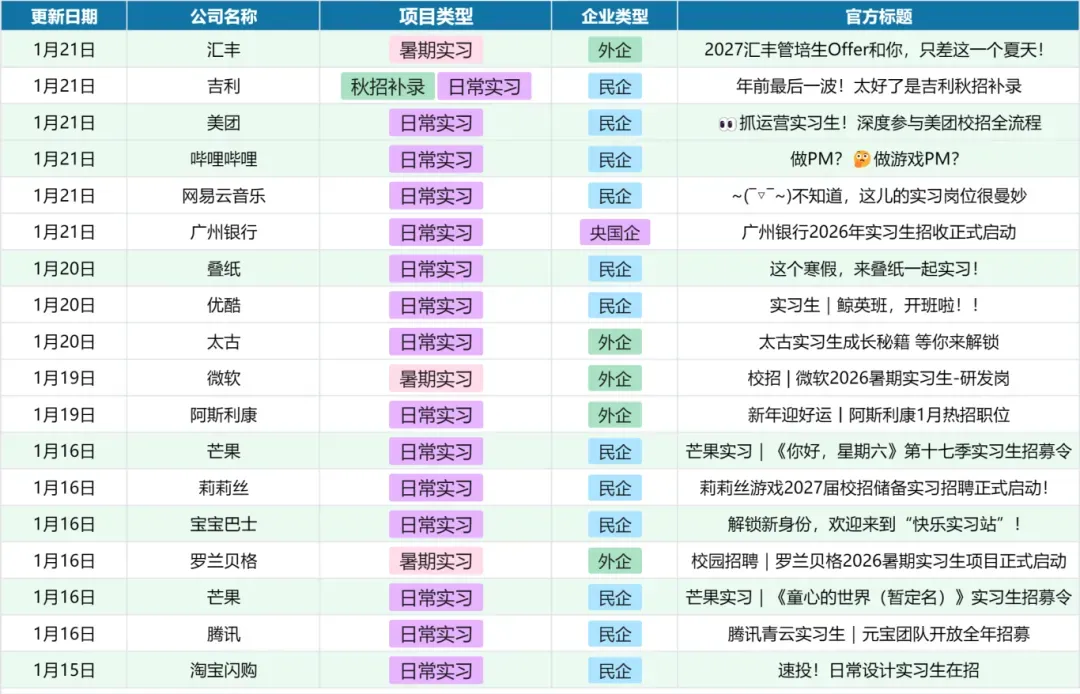The width and height of the screenshot is (1080, 694).
Task: Open title 年前最后一波！太好了是吉利秋招补录
Action: point(878,86)
